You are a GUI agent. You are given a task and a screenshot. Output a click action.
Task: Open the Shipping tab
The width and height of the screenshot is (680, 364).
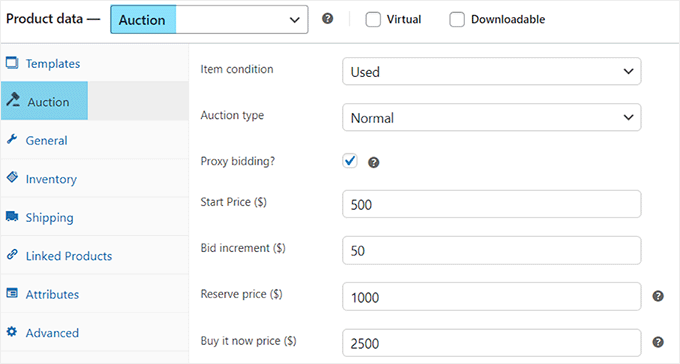tap(95, 217)
